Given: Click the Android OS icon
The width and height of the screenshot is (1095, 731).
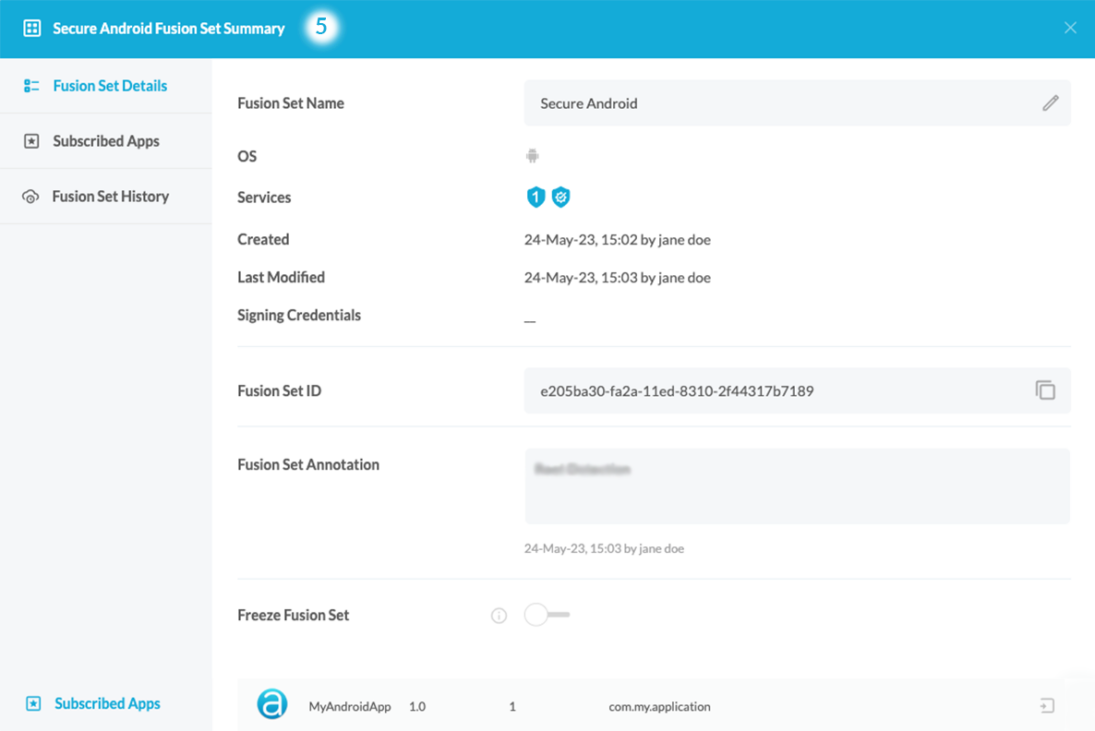Looking at the screenshot, I should 532,156.
